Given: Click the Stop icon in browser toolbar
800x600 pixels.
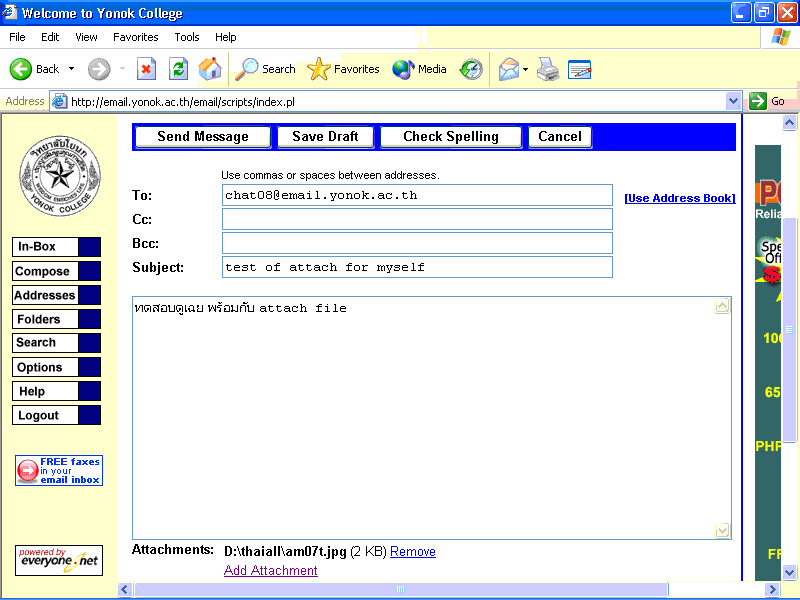Looking at the screenshot, I should [146, 69].
